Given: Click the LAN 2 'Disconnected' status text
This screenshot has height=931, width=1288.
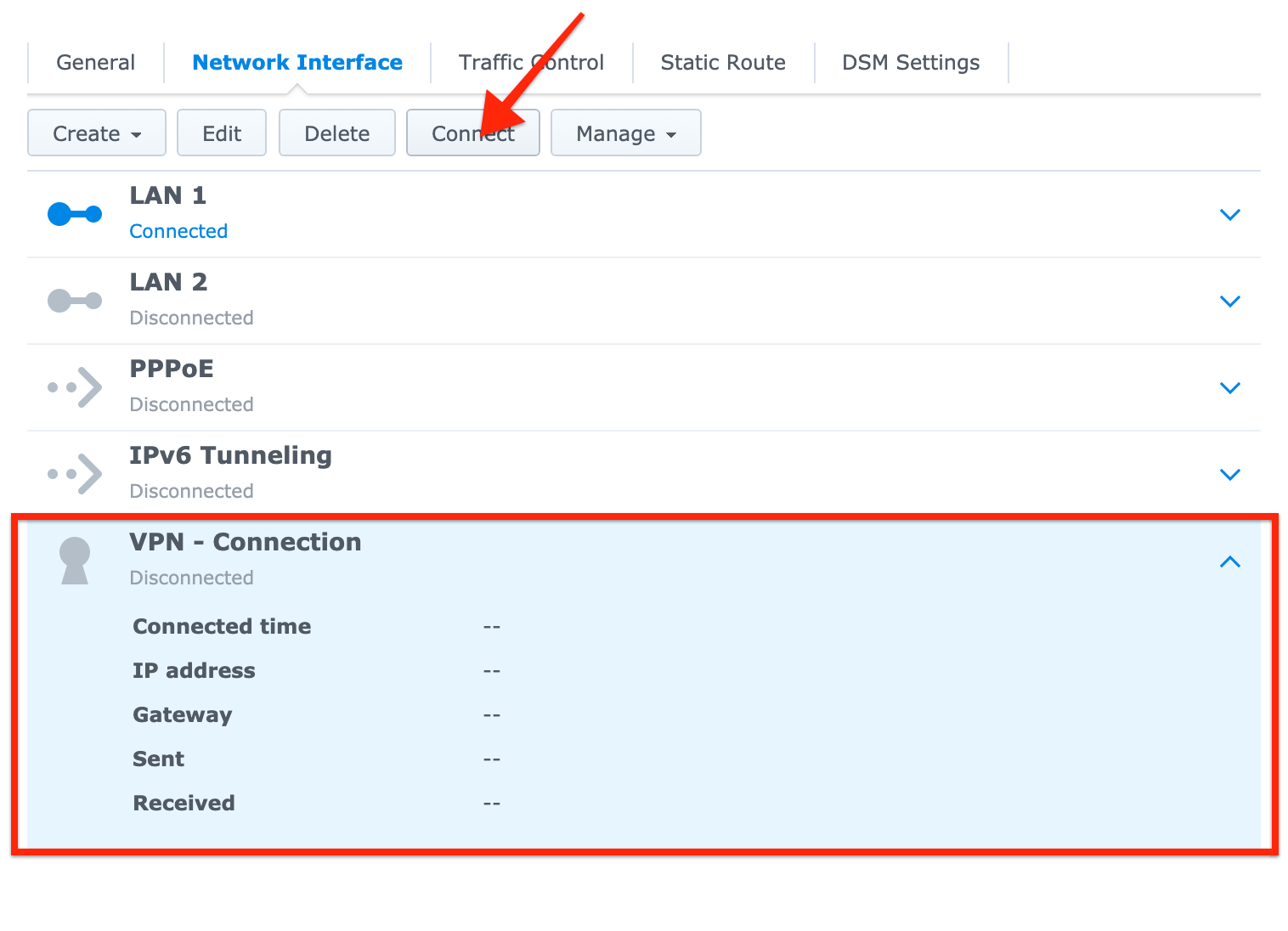Looking at the screenshot, I should coord(191,318).
